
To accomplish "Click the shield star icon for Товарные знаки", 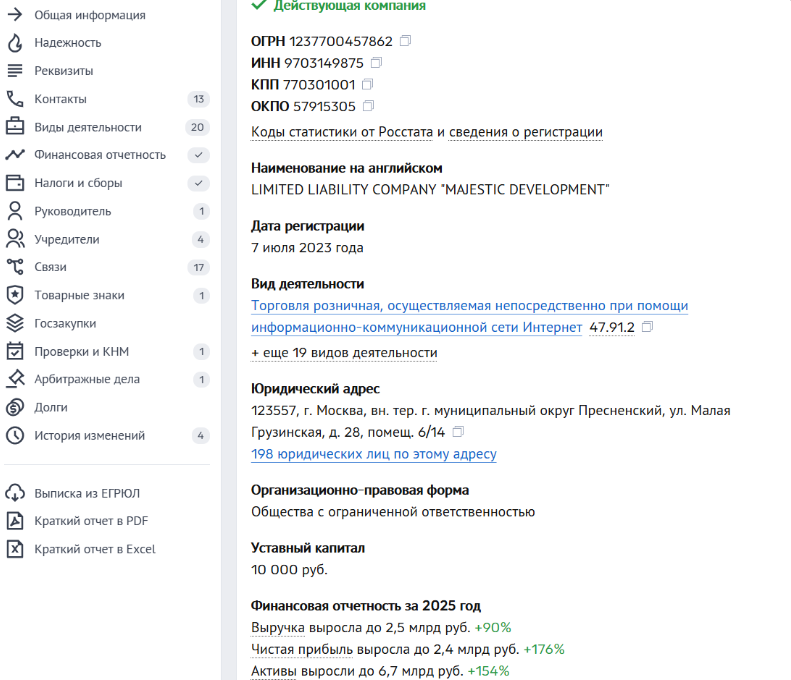I will click(15, 295).
